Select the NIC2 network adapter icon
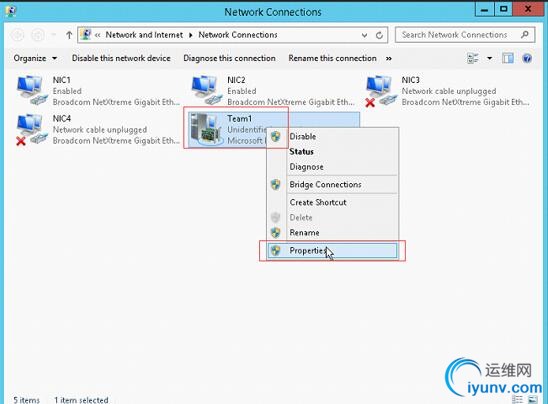The image size is (548, 404). point(207,90)
